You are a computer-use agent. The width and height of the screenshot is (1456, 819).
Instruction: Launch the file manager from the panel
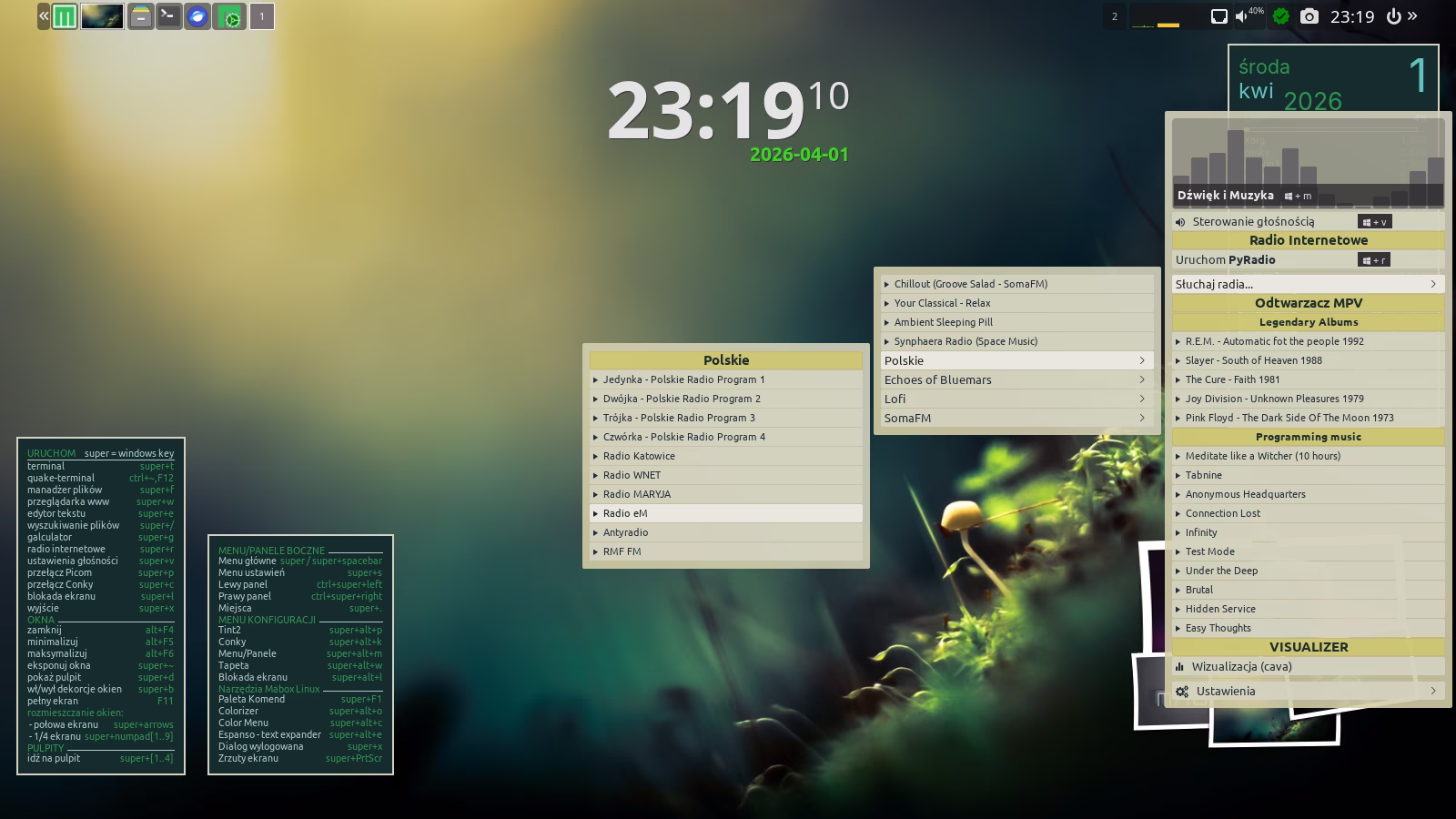(140, 16)
